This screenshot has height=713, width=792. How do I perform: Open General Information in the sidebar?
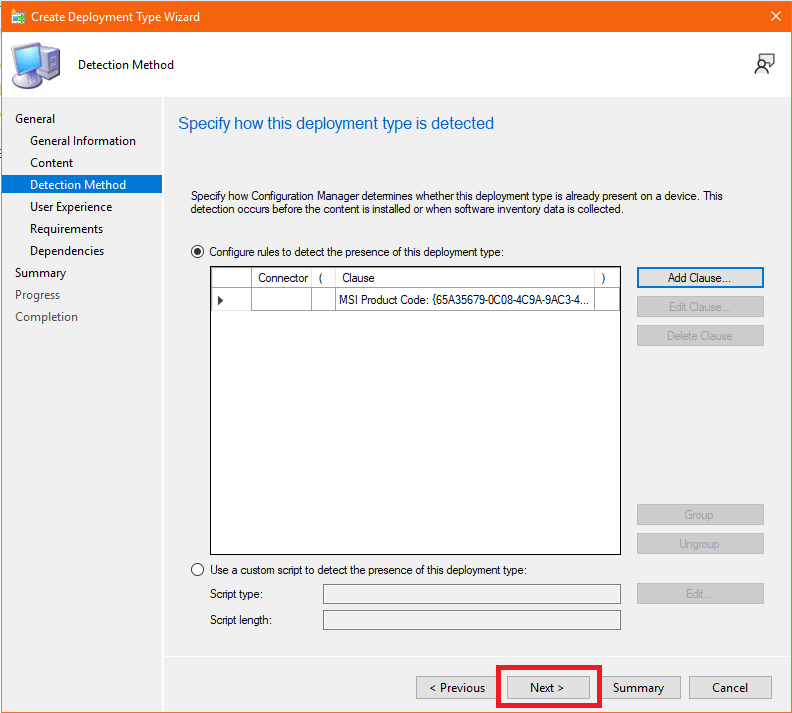click(83, 141)
